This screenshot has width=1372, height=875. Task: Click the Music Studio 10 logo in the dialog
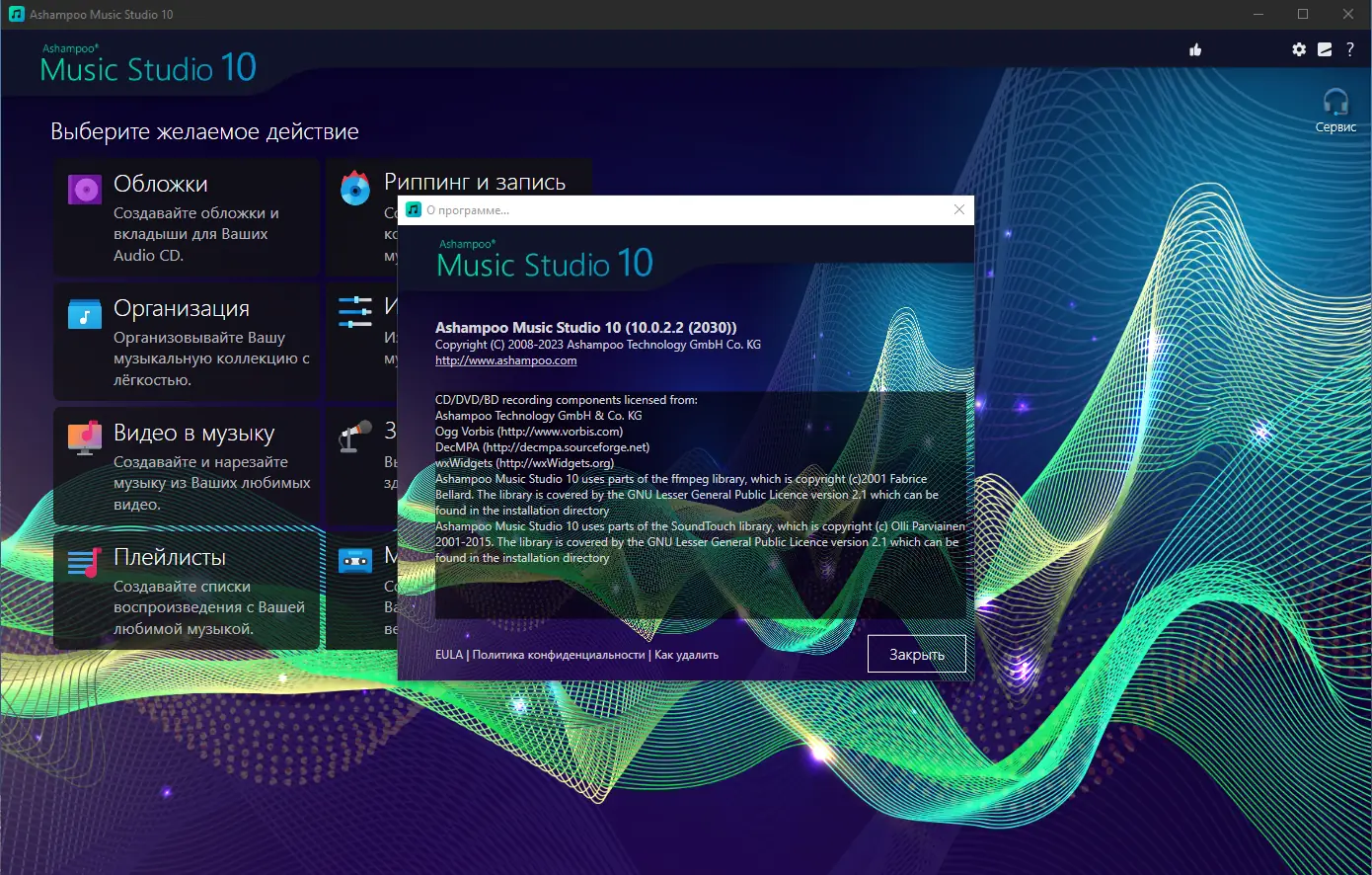coord(545,260)
